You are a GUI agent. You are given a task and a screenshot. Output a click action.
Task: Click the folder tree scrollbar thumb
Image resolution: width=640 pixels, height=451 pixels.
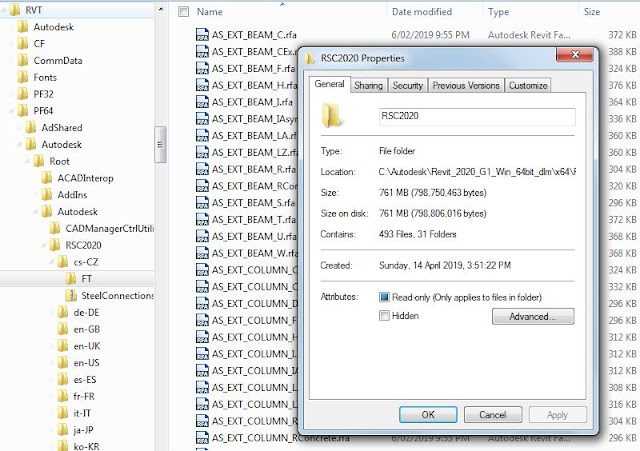coord(160,144)
